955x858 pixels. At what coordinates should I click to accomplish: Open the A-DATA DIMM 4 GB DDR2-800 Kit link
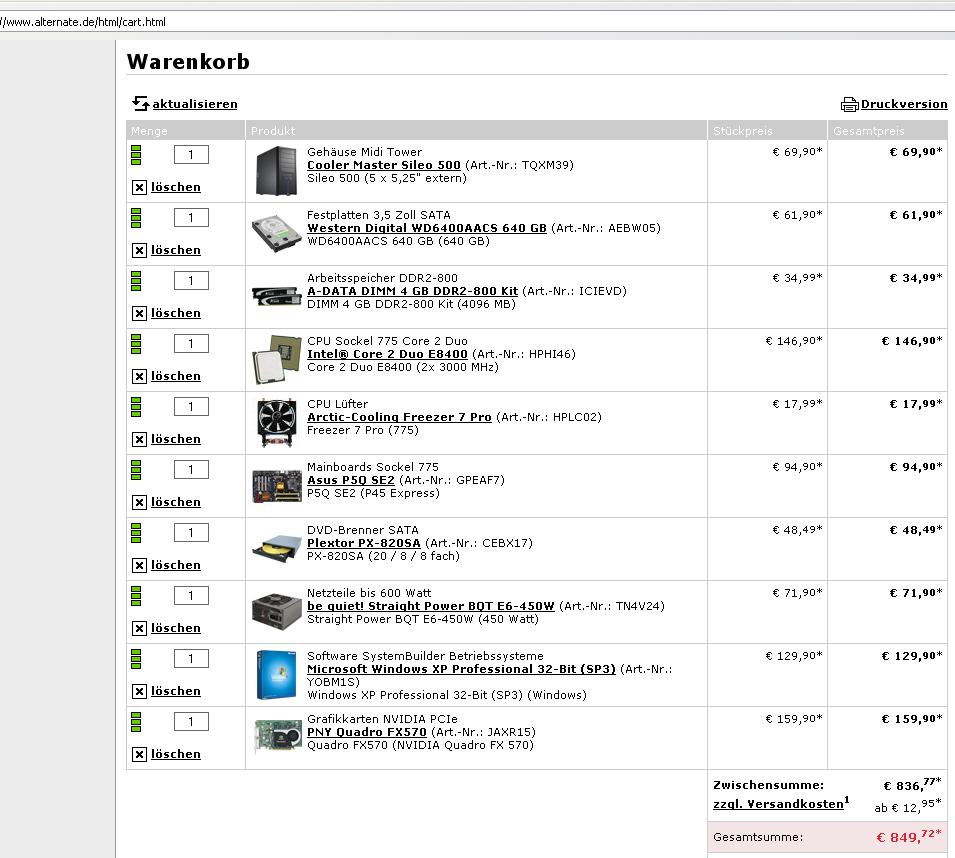pos(412,291)
